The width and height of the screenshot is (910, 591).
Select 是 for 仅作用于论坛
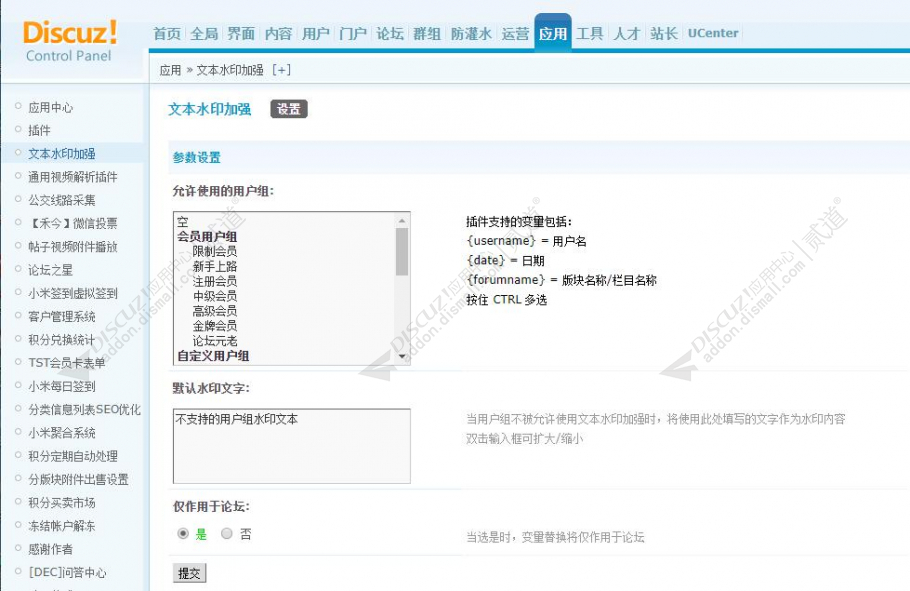[x=183, y=534]
